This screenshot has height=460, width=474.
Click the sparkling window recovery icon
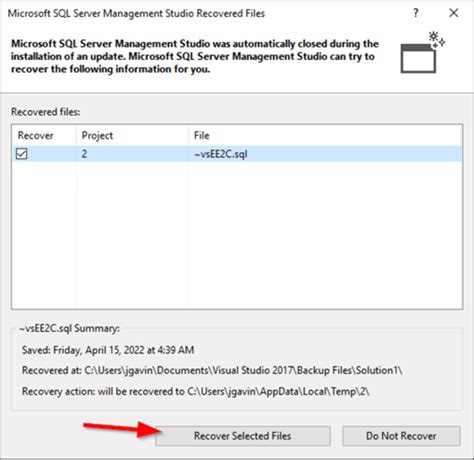tap(422, 52)
